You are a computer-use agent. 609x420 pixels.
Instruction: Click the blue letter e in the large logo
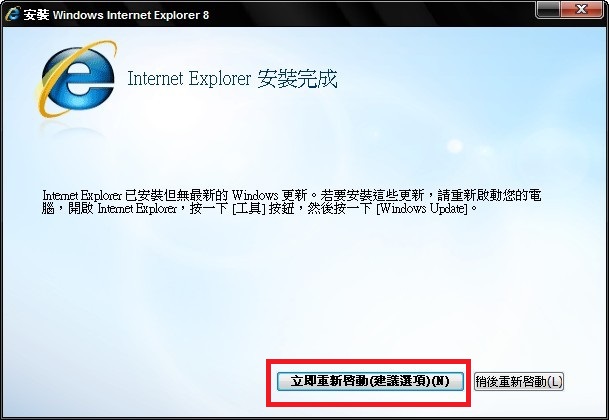[x=80, y=78]
